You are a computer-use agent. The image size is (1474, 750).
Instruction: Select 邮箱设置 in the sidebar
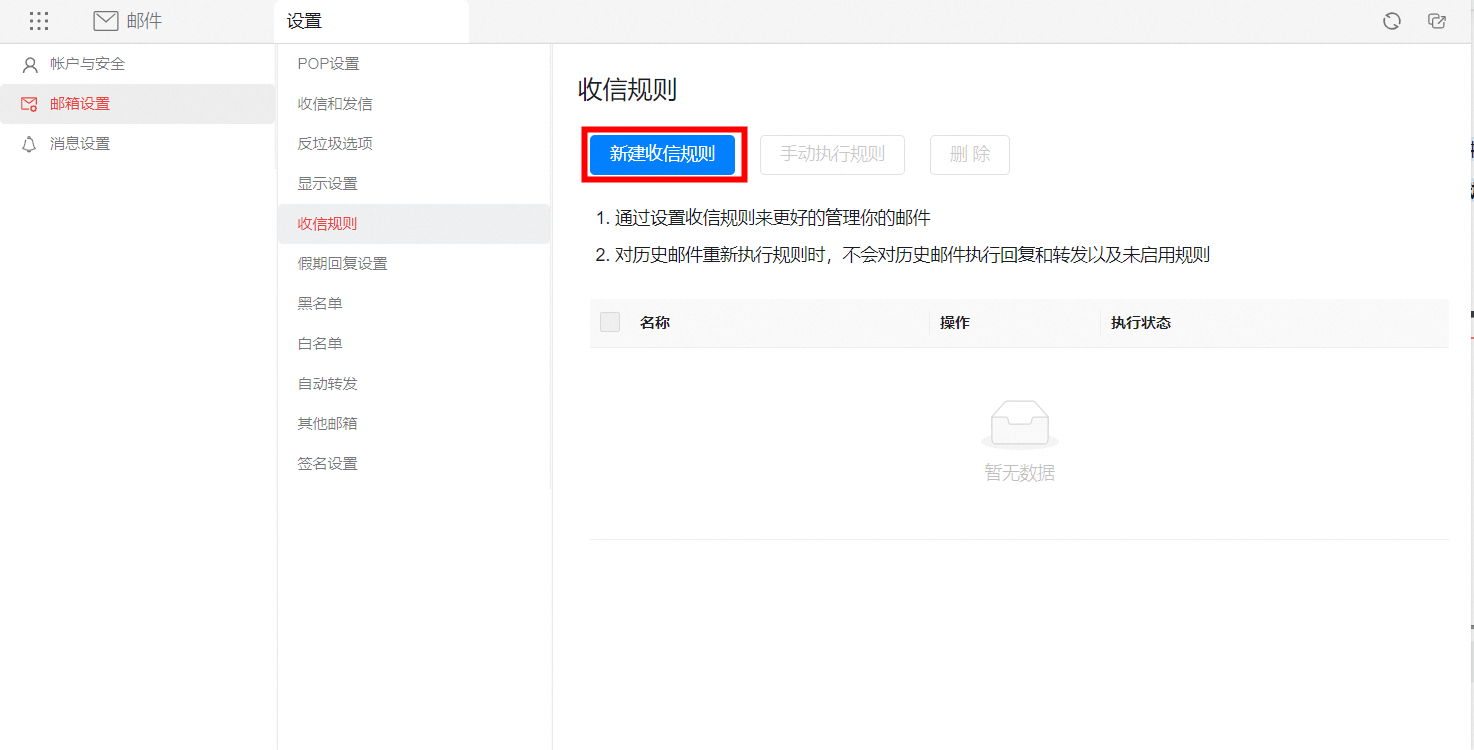click(138, 104)
